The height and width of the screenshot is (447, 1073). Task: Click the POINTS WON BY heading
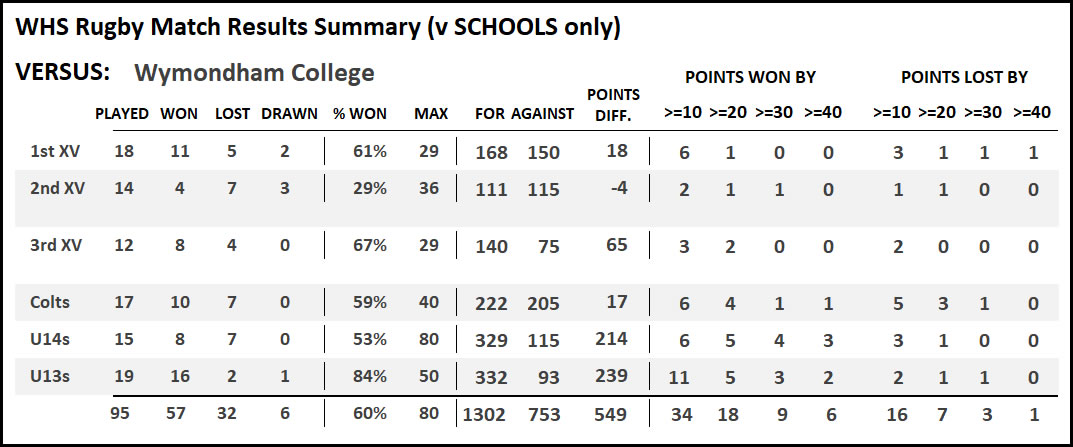pos(750,77)
